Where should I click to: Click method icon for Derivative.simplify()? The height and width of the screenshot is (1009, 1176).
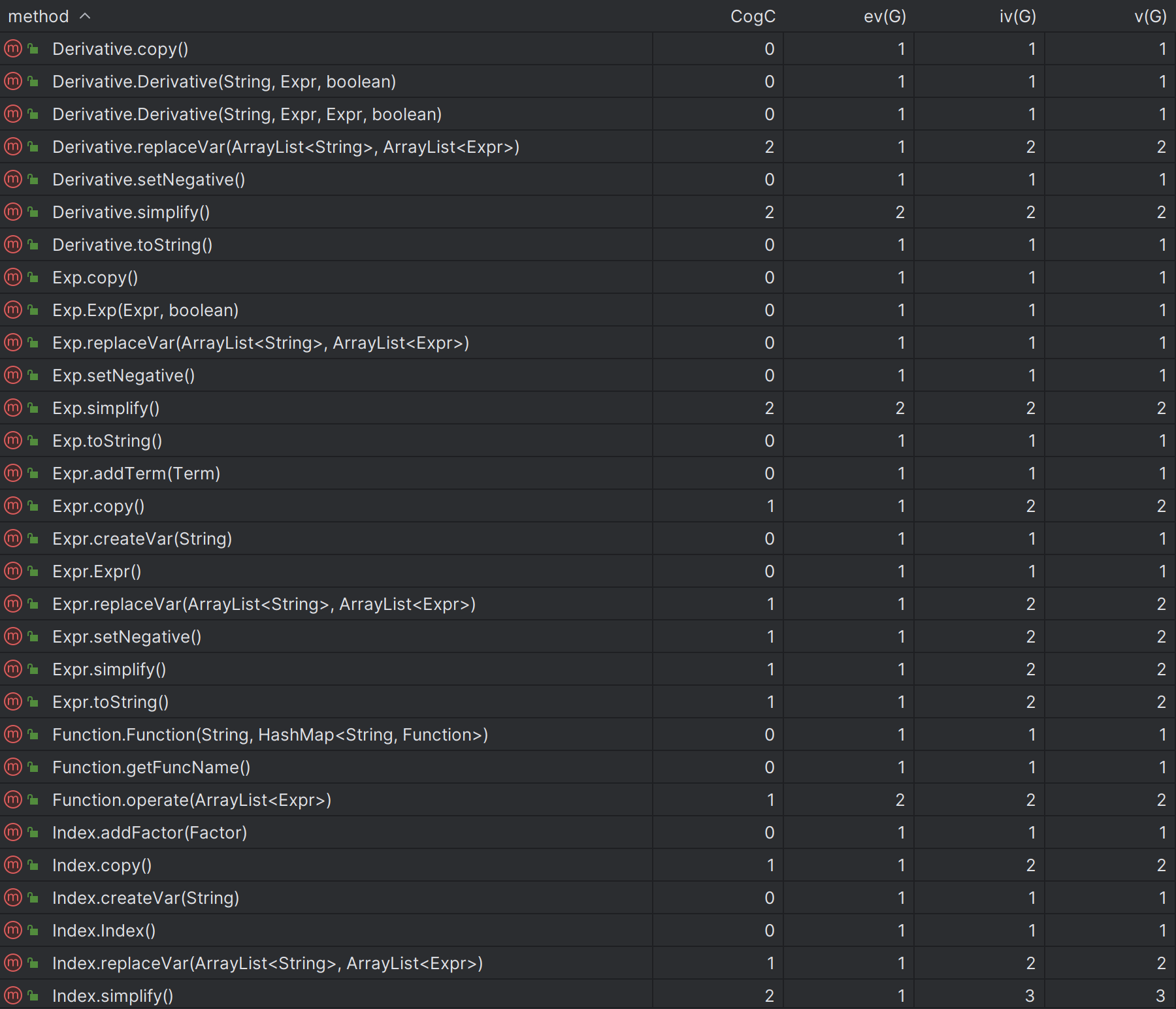pyautogui.click(x=13, y=212)
